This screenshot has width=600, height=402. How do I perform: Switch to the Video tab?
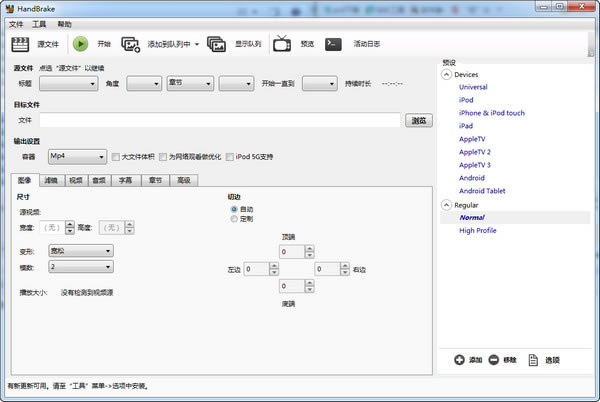point(75,180)
